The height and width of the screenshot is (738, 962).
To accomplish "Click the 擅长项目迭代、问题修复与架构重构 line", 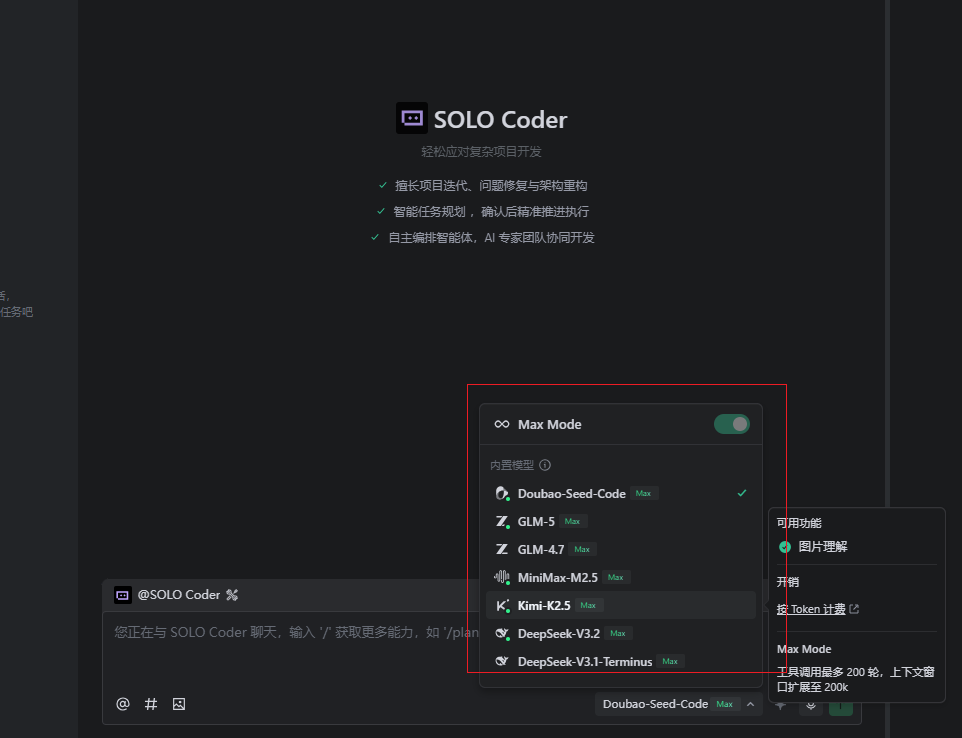I will pos(491,185).
